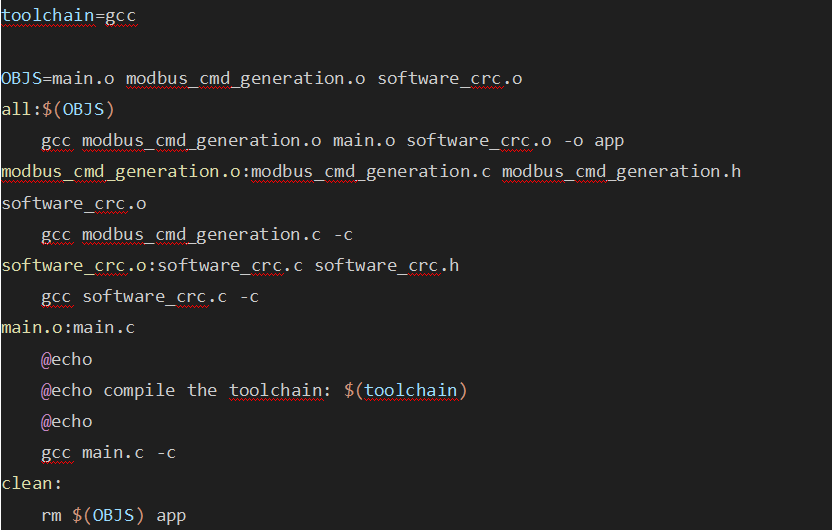
Task: Click the software_crc.h header dependency
Action: point(387,265)
